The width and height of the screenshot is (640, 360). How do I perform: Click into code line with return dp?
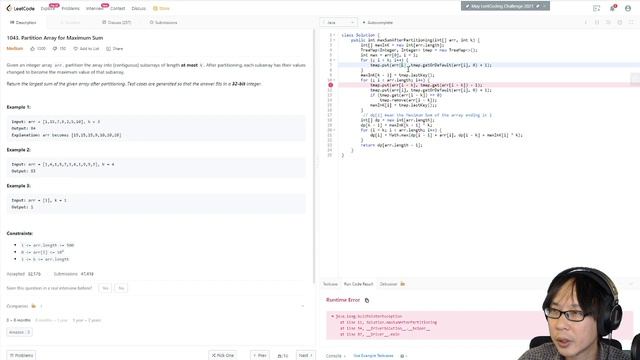[391, 145]
